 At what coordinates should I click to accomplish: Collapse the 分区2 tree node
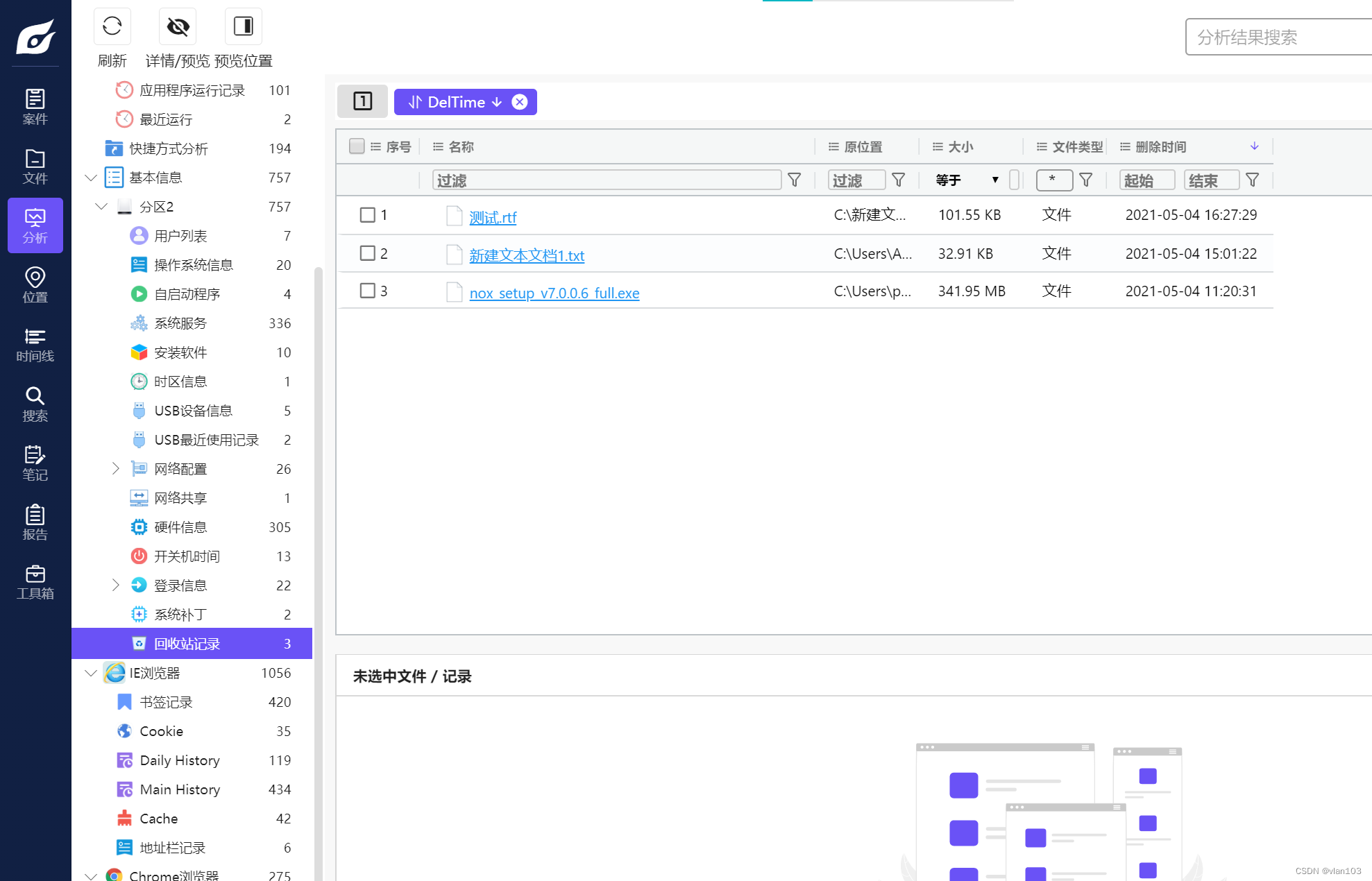100,207
